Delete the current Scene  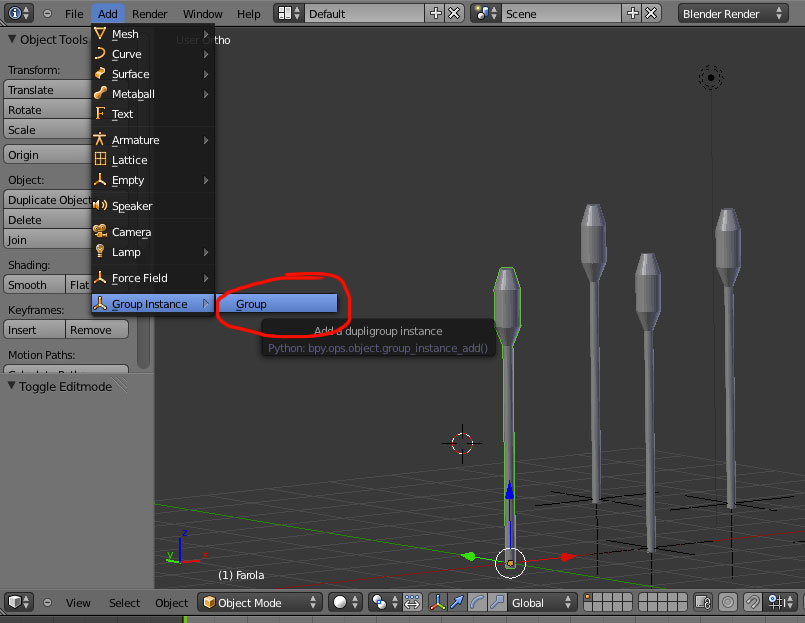coord(651,13)
